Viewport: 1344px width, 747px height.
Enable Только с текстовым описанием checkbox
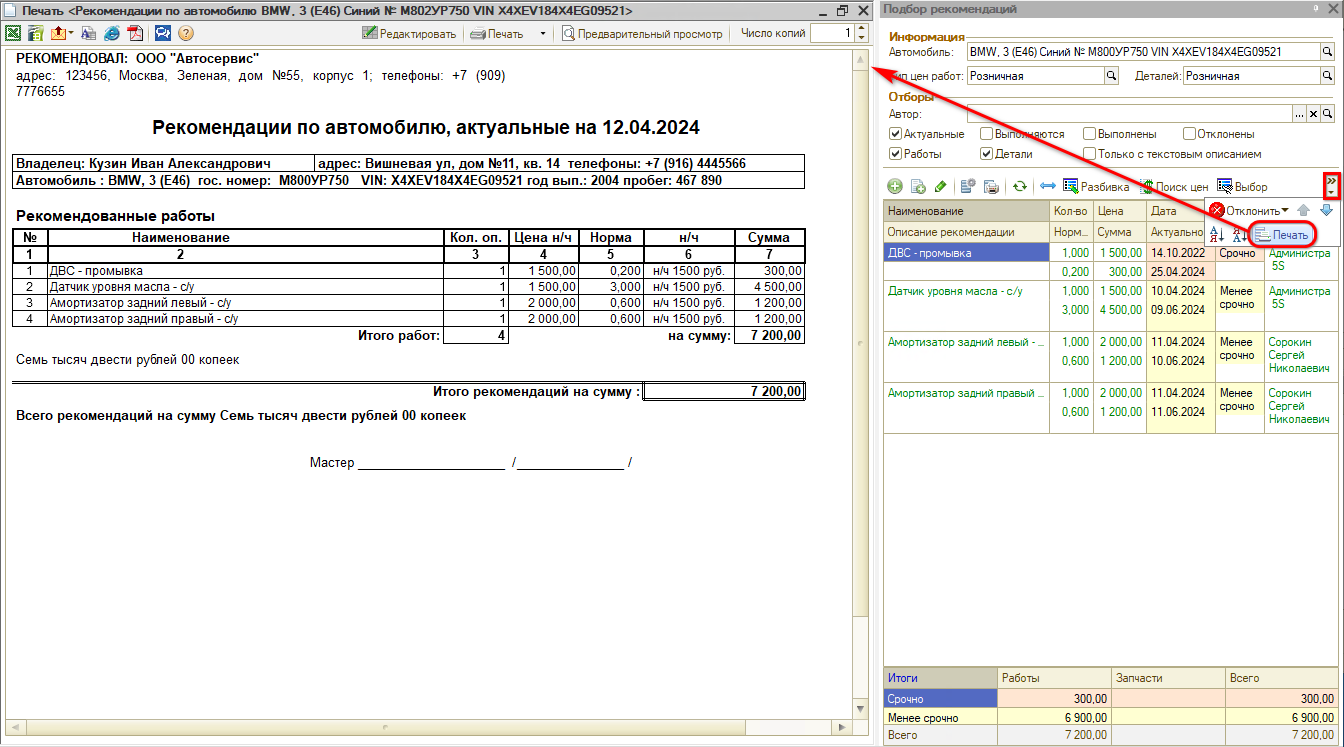(1089, 154)
